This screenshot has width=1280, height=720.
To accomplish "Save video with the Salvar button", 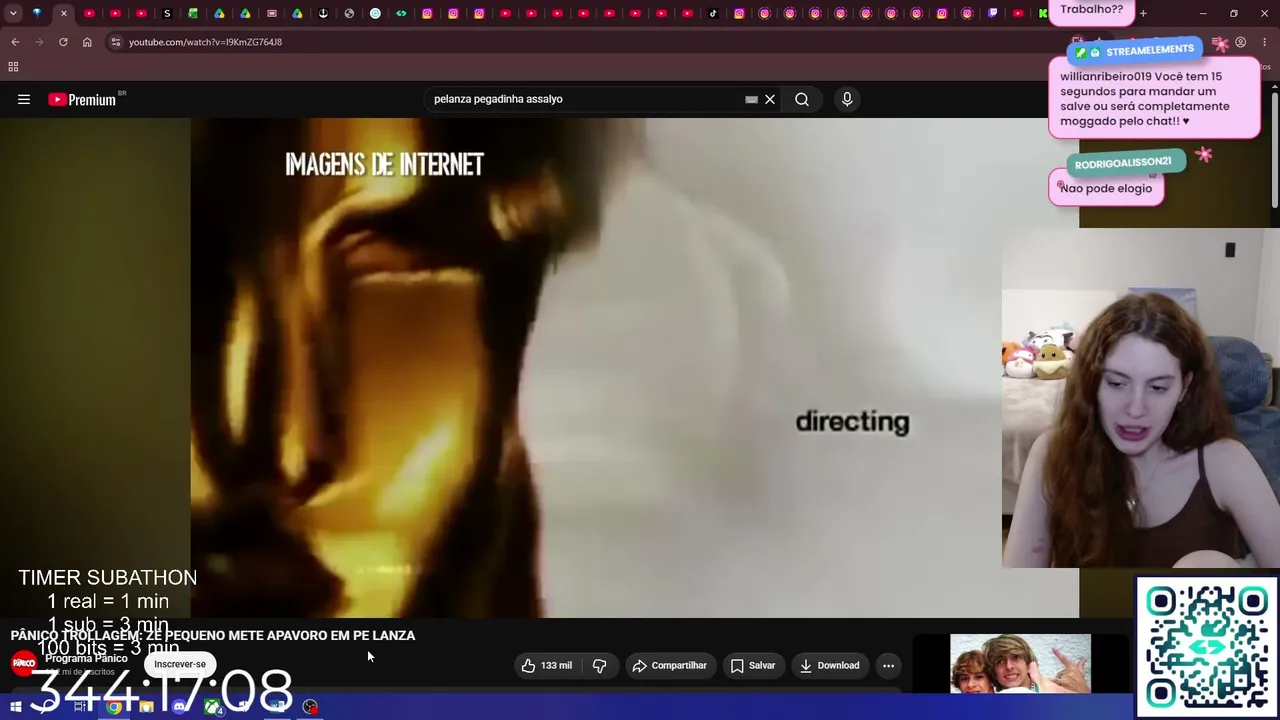I will [x=753, y=665].
